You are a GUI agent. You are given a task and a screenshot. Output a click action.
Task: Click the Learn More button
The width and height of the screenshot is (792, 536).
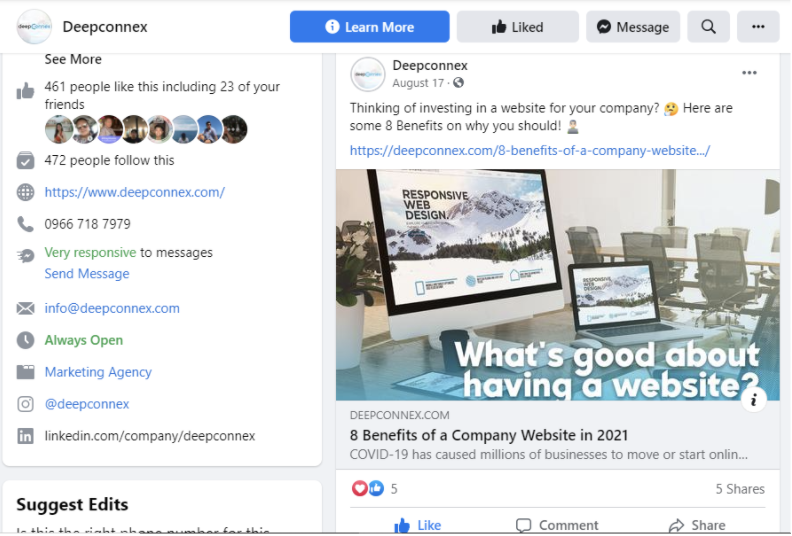tap(369, 27)
